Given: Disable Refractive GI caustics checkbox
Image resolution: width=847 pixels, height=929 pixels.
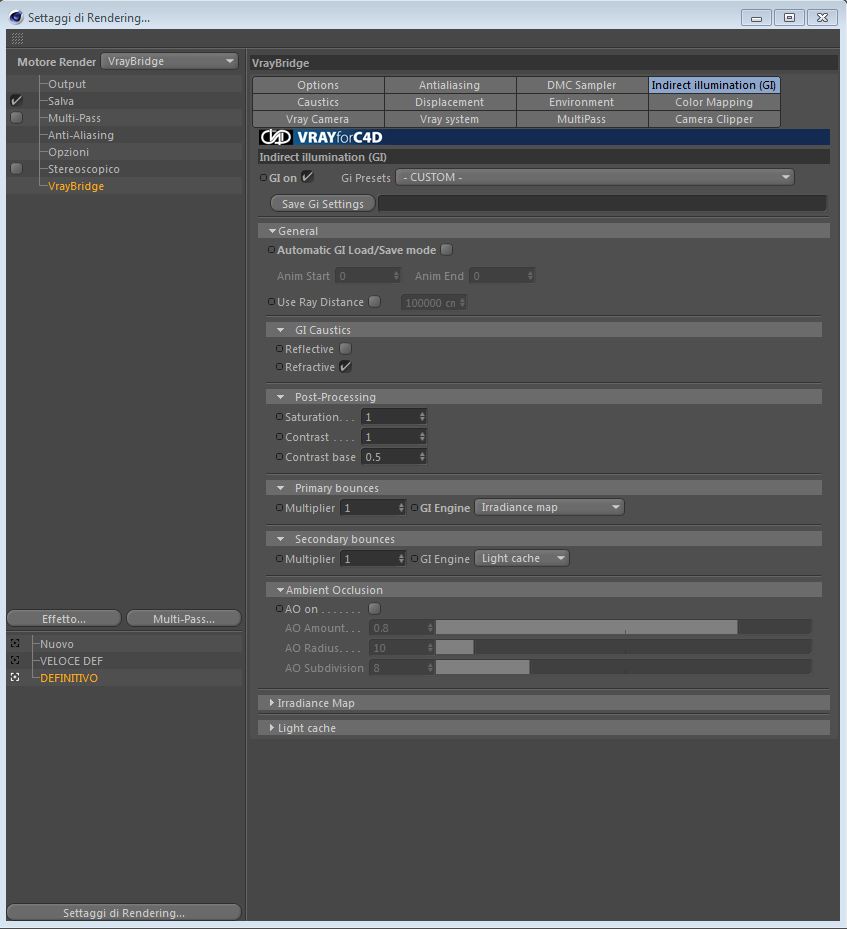Looking at the screenshot, I should (x=345, y=366).
